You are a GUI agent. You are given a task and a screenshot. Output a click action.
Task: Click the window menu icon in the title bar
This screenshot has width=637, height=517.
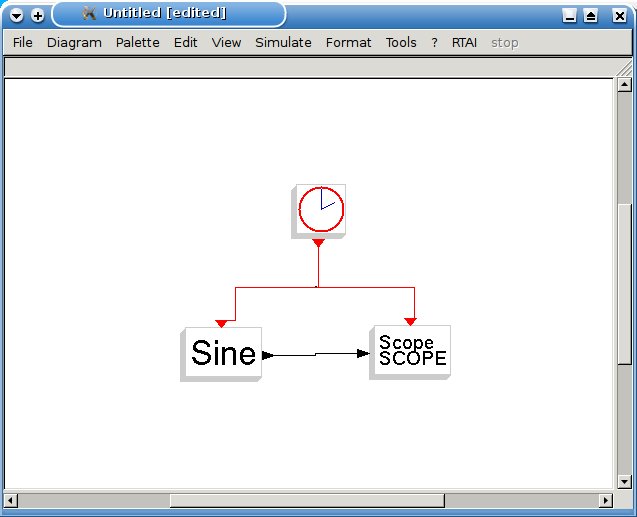pyautogui.click(x=17, y=15)
